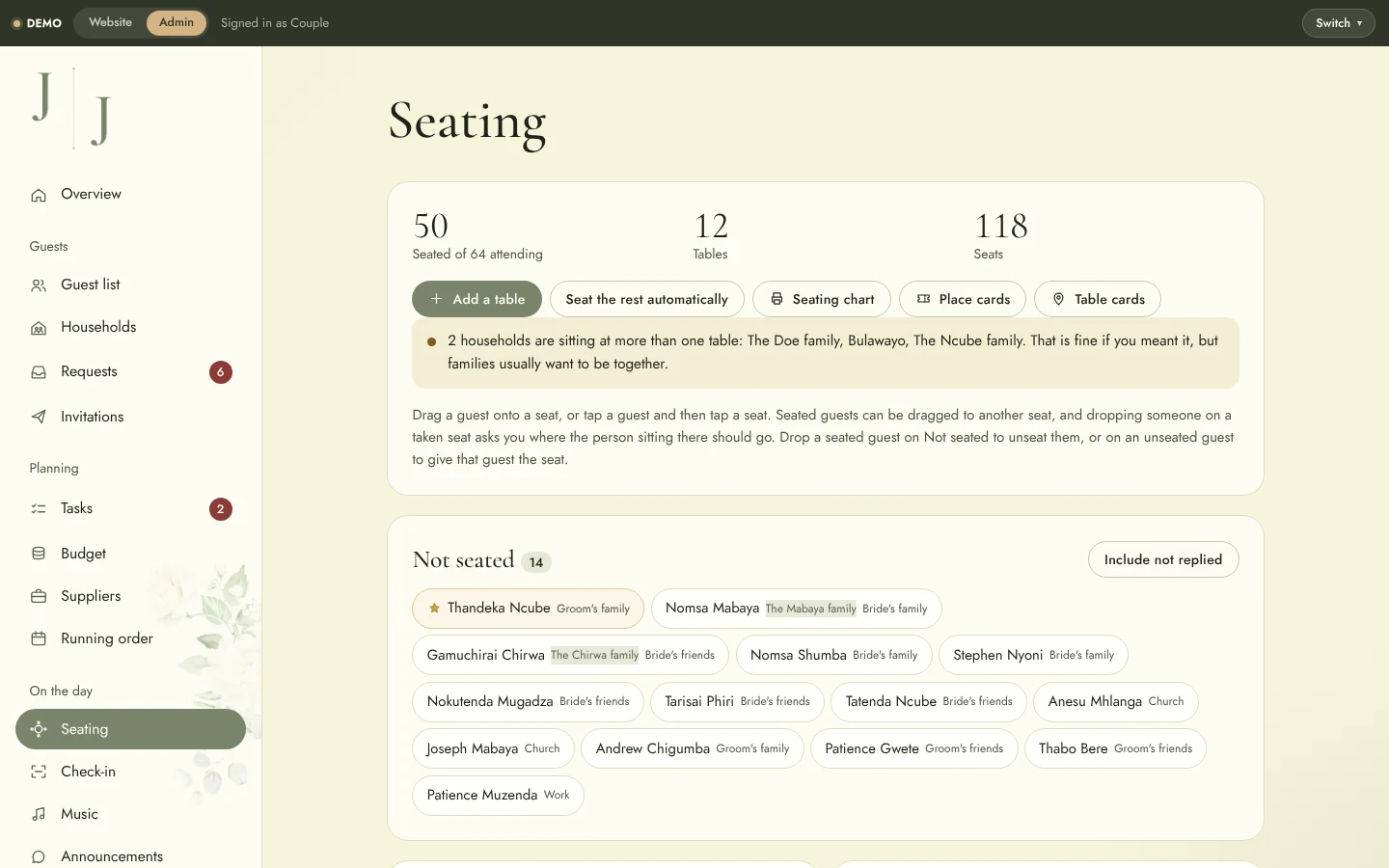Select the Gamuchirai Chirwa guest chip

pos(570,655)
